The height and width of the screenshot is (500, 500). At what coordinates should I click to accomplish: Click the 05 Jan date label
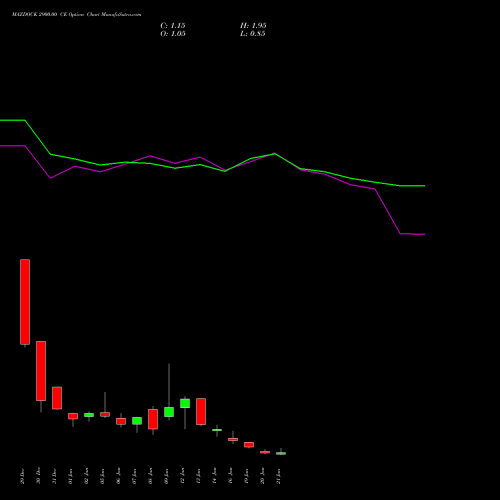coord(102,476)
